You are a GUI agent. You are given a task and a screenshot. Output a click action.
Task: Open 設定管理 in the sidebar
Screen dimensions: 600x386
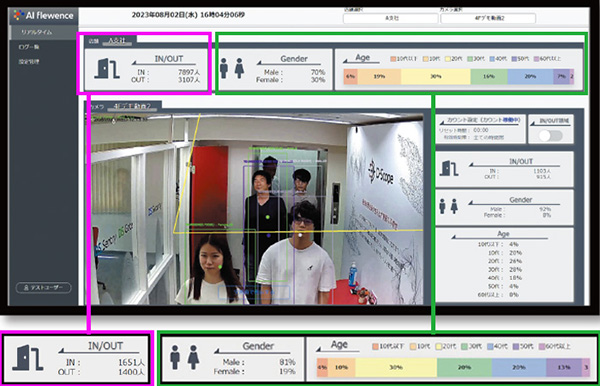click(x=29, y=62)
